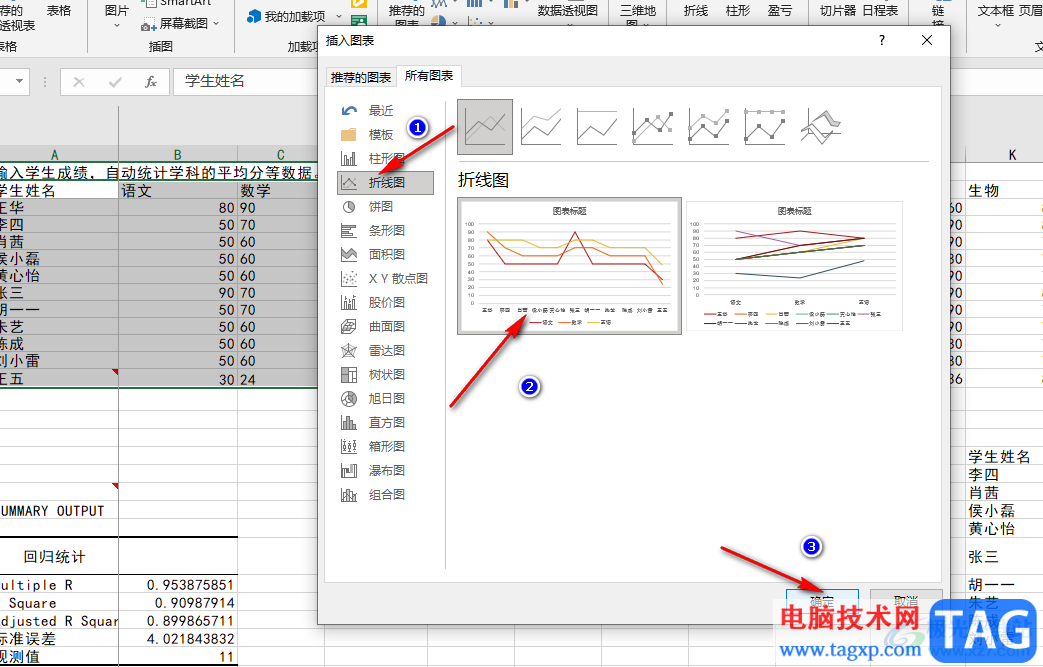Insert a 柱形 sparkline from the ribbon
The width and height of the screenshot is (1043, 667).
[738, 11]
